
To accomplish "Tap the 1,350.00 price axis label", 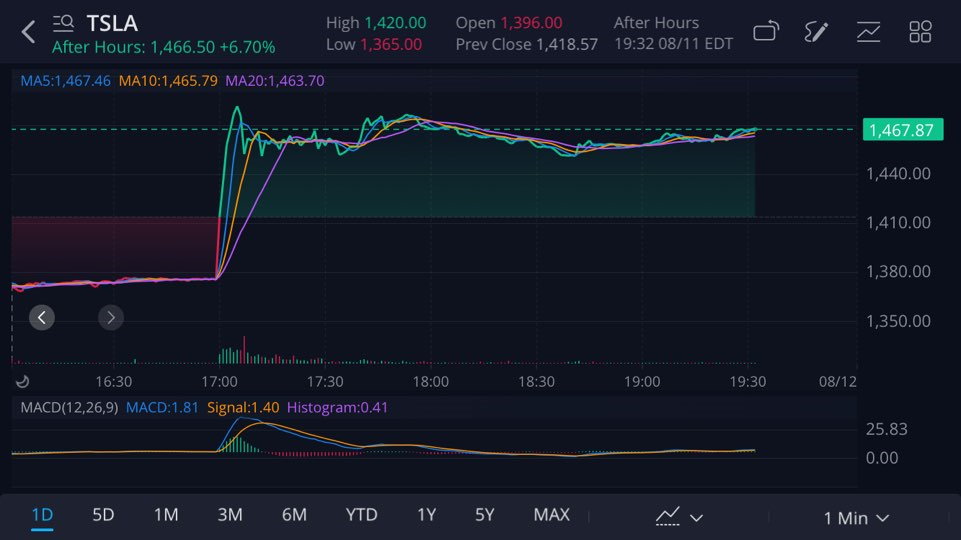I will [x=898, y=321].
